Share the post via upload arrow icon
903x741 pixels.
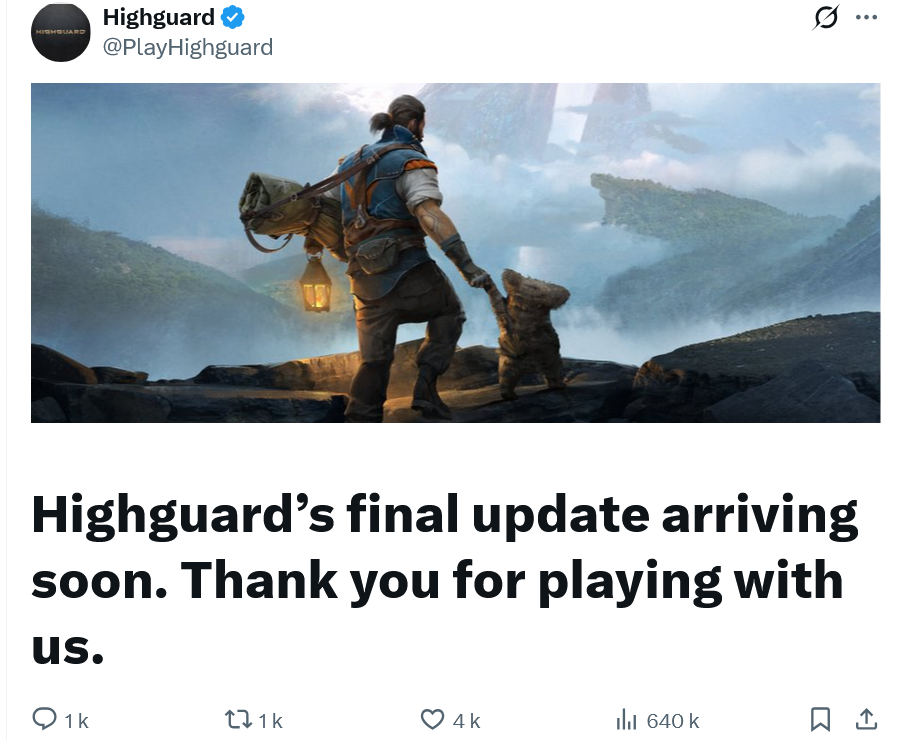(866, 719)
